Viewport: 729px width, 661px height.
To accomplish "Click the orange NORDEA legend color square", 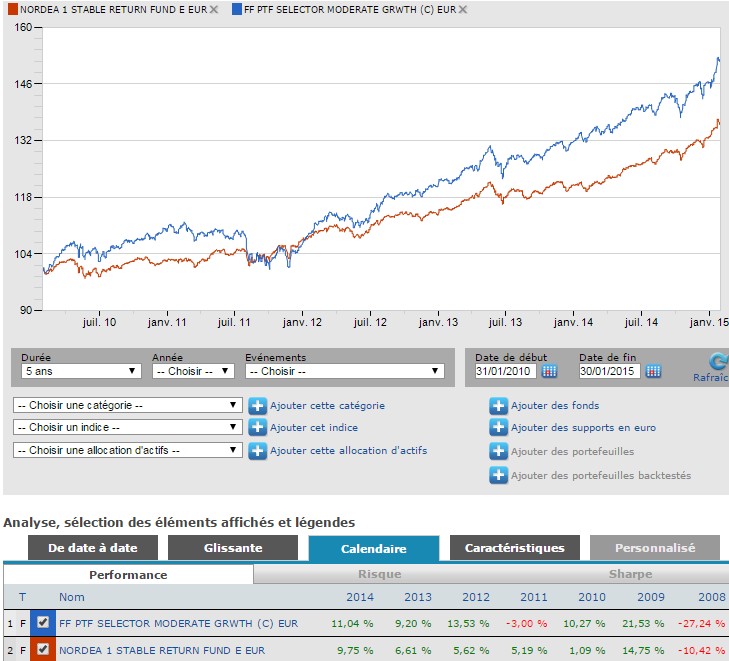I will [13, 9].
